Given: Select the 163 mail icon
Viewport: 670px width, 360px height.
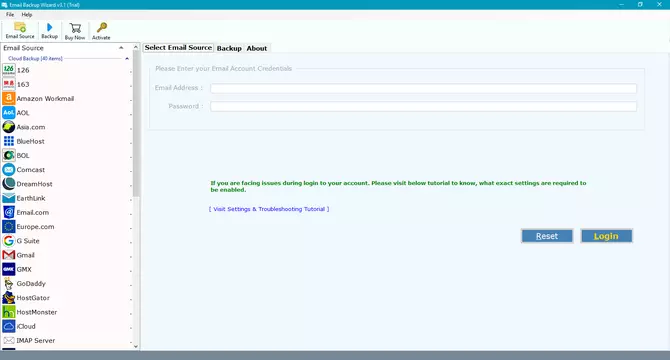Looking at the screenshot, I should coord(9,84).
